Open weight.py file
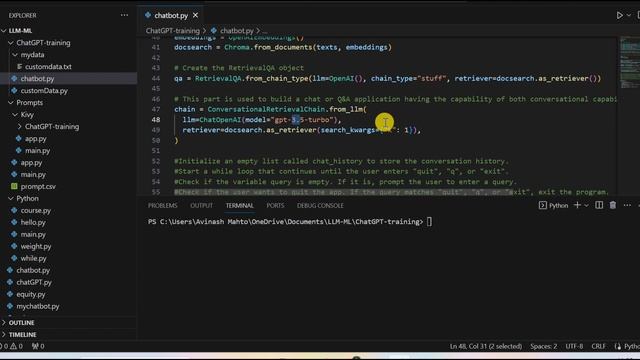The height and width of the screenshot is (360, 640). point(36,247)
